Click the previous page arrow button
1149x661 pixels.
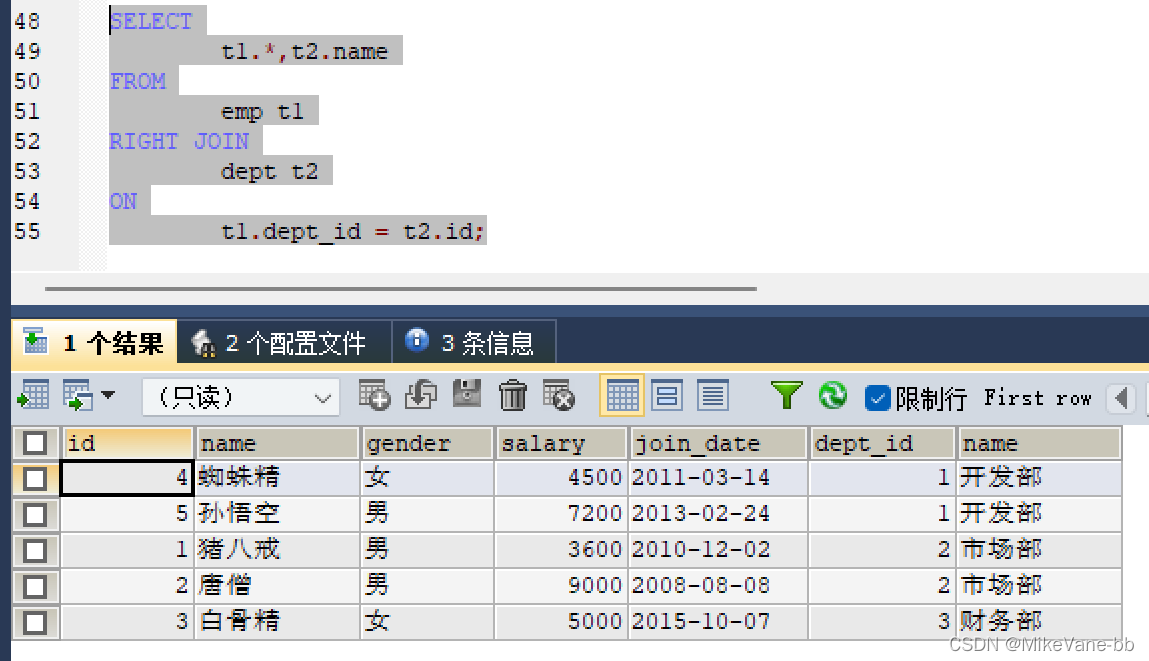click(1121, 399)
